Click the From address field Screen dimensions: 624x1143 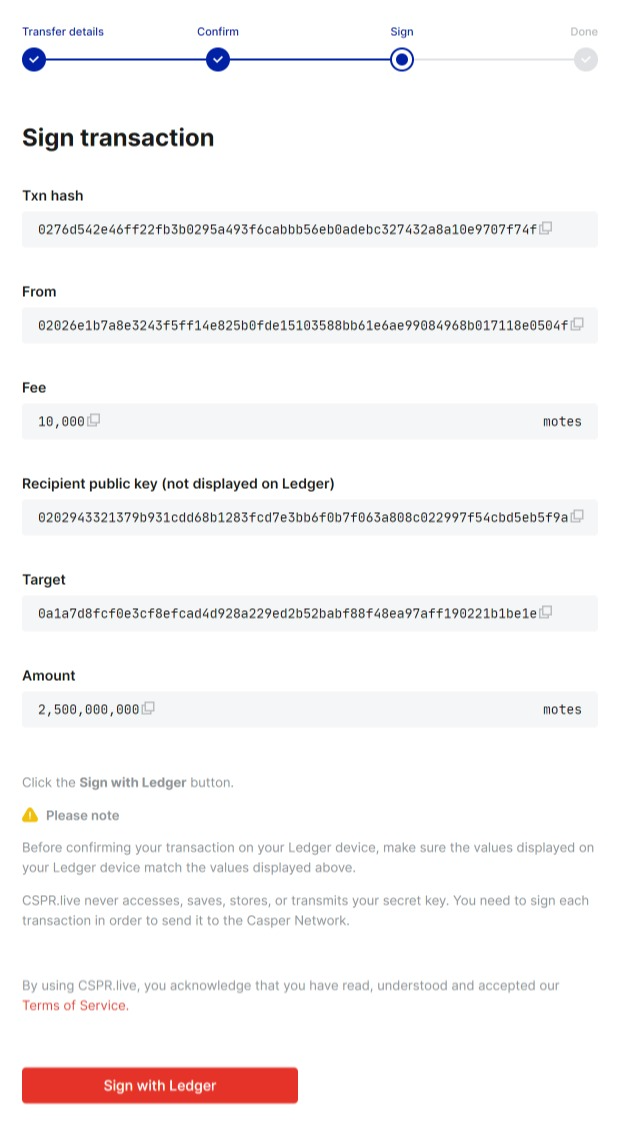tap(300, 325)
